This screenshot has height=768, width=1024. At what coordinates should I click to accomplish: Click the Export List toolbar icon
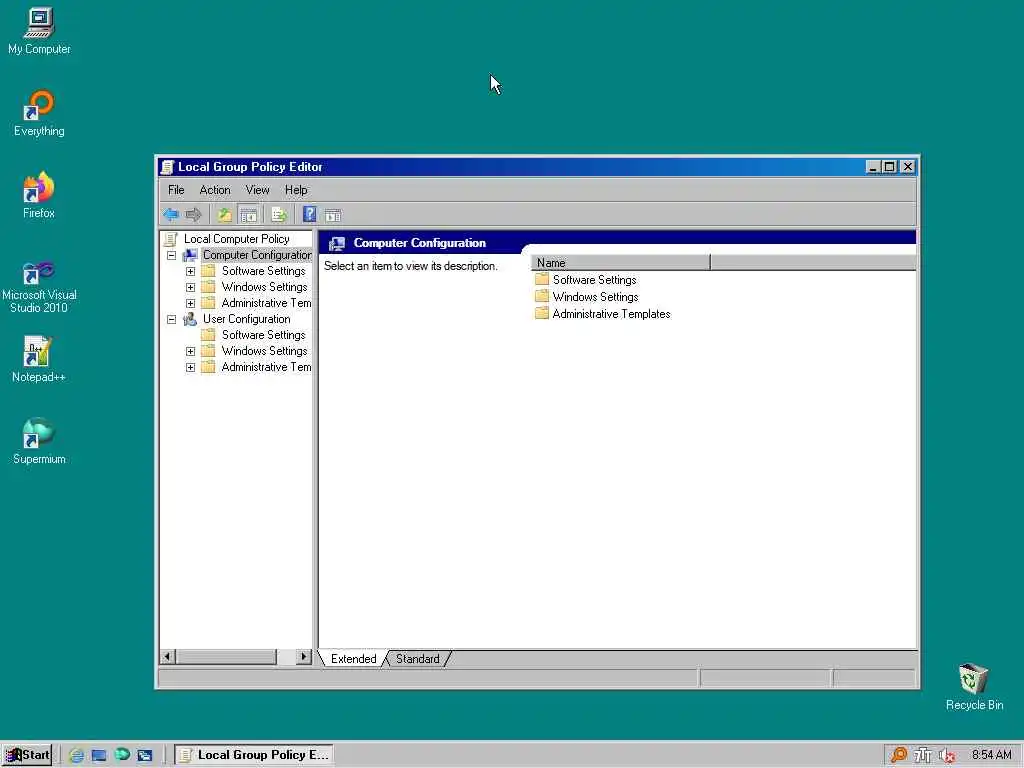pyautogui.click(x=279, y=215)
